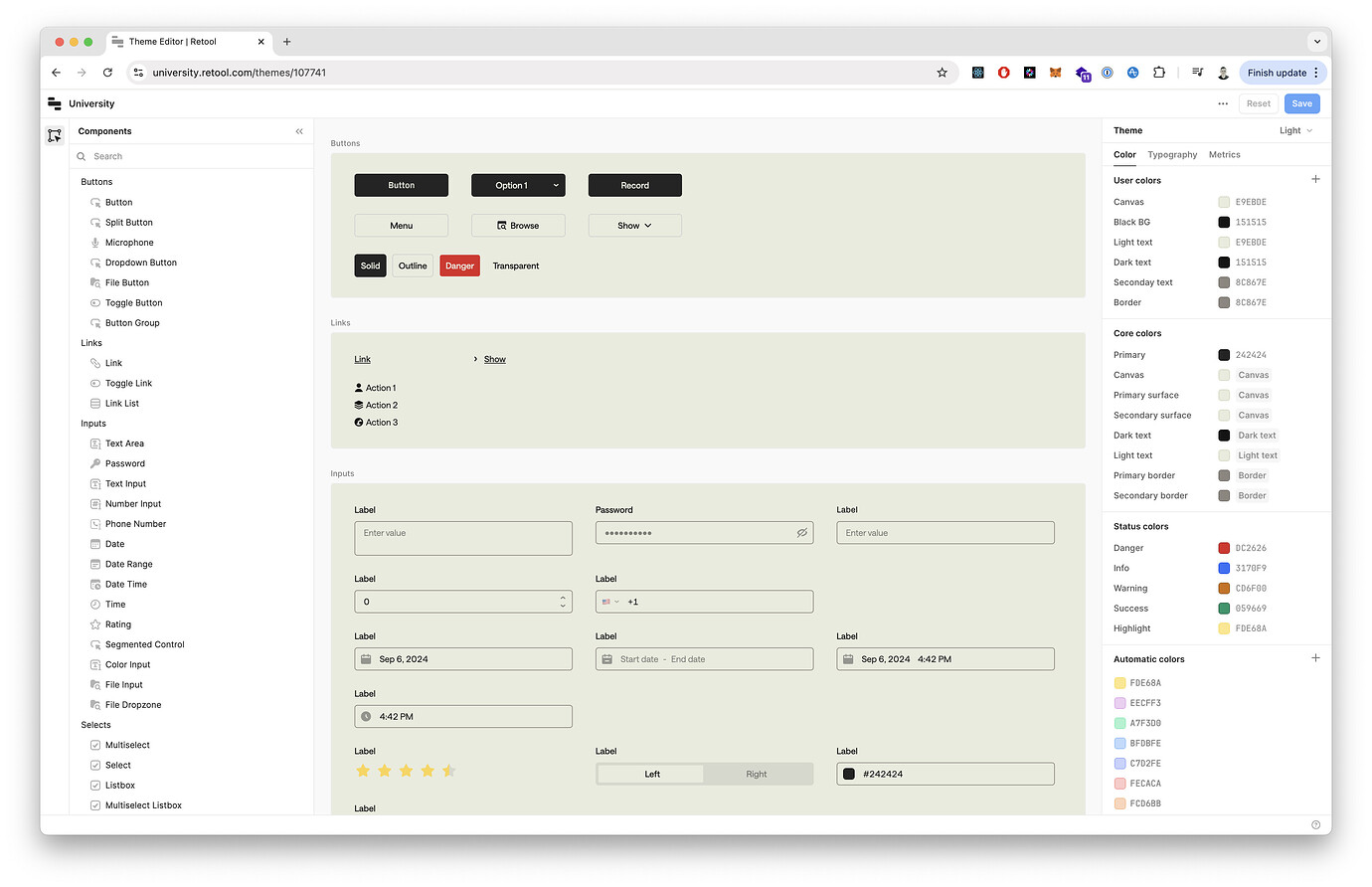Viewport: 1372px width, 887px height.
Task: Expand the Show toggle link chevron
Action: click(475, 360)
